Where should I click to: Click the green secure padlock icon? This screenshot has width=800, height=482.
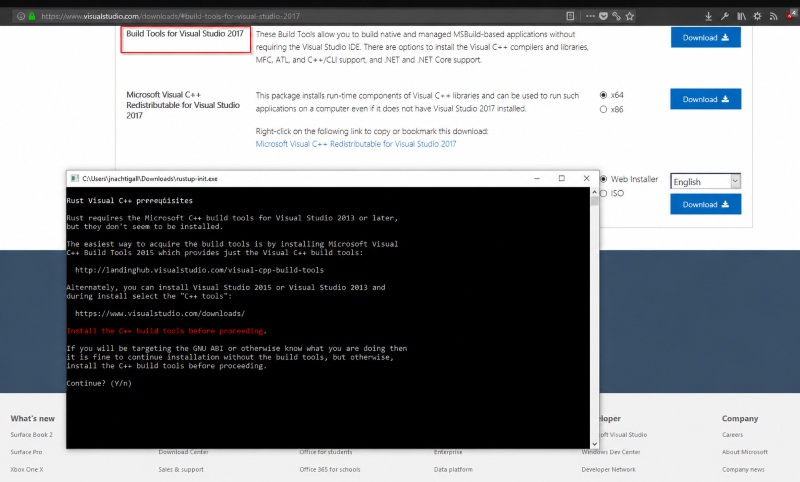32,16
